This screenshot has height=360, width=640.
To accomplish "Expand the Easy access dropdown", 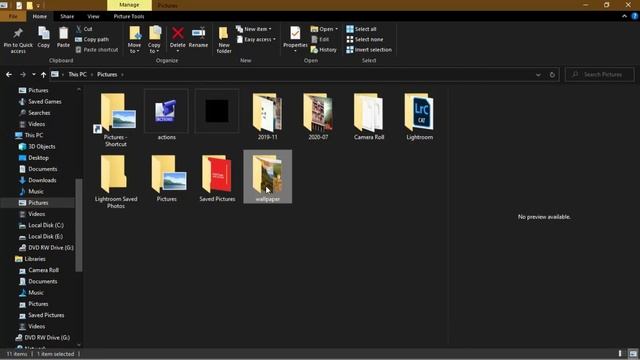I will (256, 40).
